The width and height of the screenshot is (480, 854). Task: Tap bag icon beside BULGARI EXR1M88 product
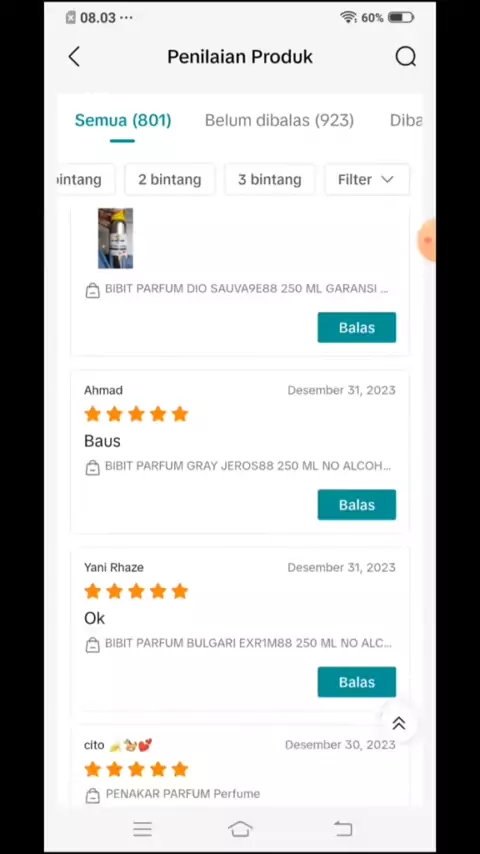[x=93, y=645]
